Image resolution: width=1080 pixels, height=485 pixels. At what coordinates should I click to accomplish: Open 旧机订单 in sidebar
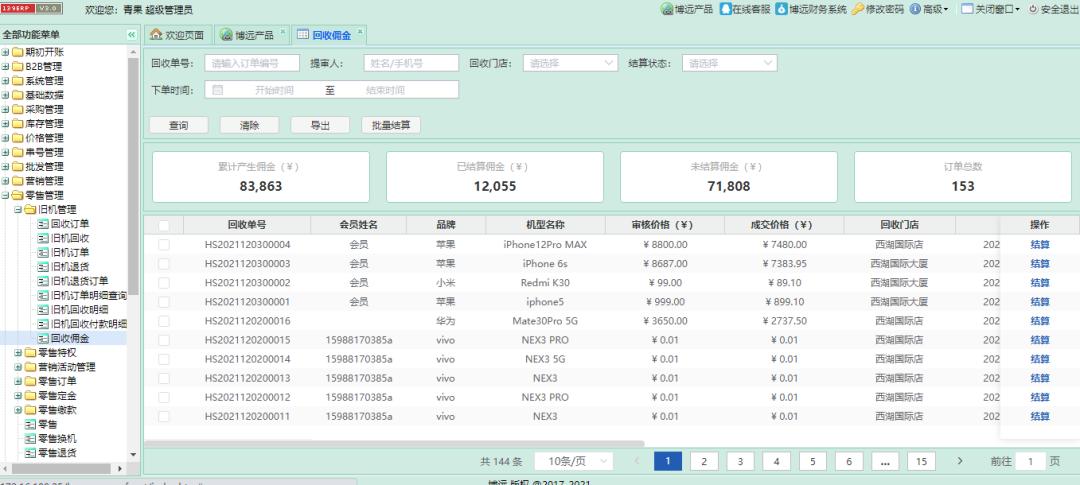click(70, 252)
